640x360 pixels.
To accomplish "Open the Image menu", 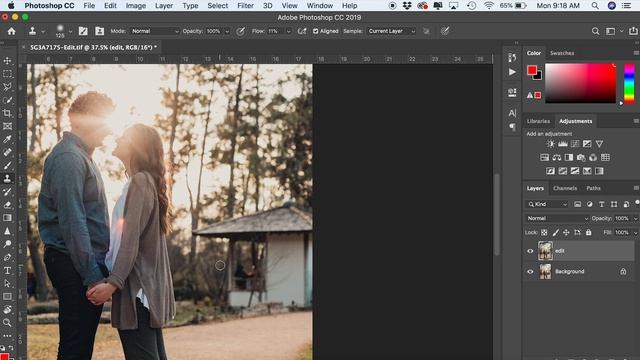I will click(x=136, y=6).
